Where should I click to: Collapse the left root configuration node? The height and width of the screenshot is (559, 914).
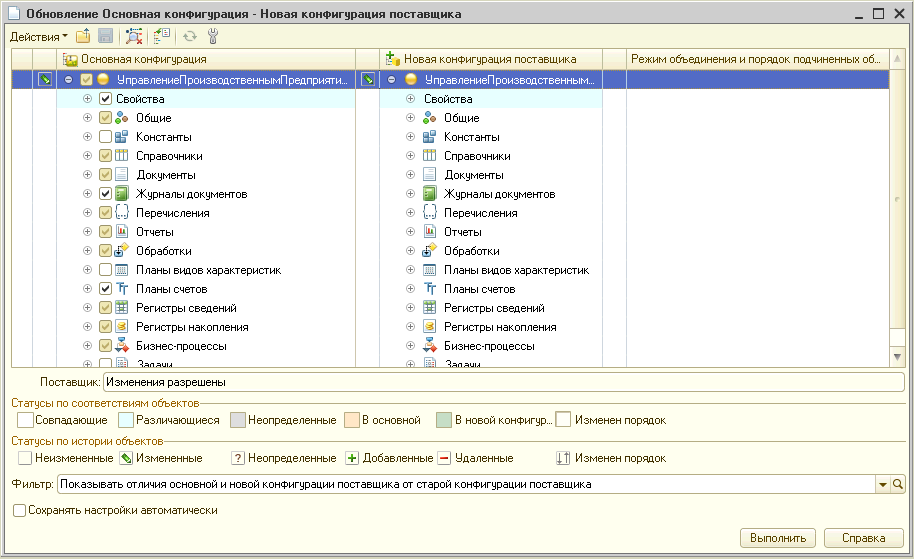(x=68, y=79)
